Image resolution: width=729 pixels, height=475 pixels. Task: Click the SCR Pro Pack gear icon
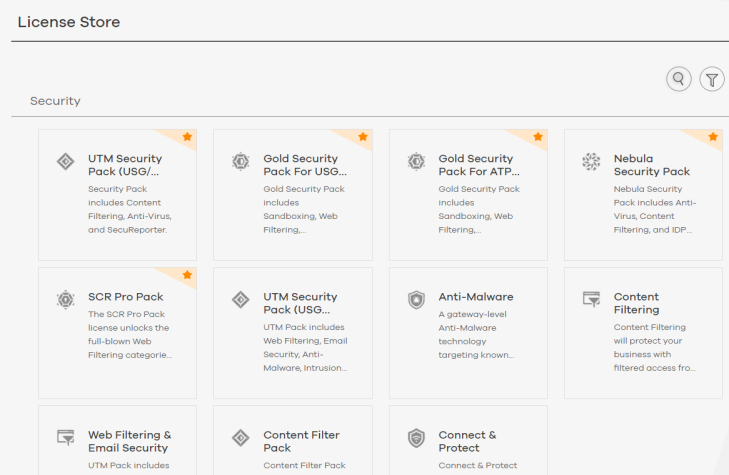(66, 300)
